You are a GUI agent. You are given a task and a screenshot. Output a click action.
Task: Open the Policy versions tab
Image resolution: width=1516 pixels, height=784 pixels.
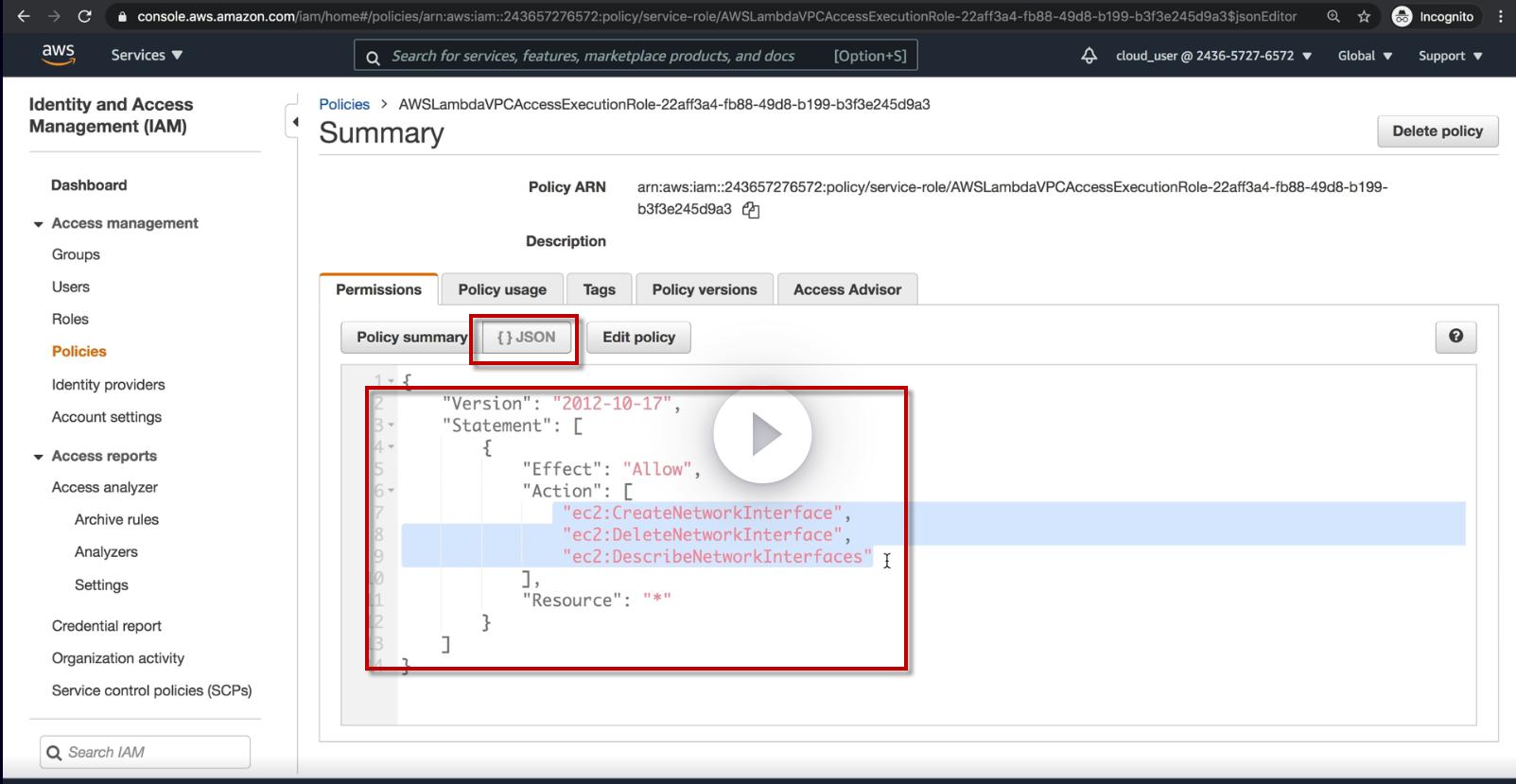pos(705,289)
